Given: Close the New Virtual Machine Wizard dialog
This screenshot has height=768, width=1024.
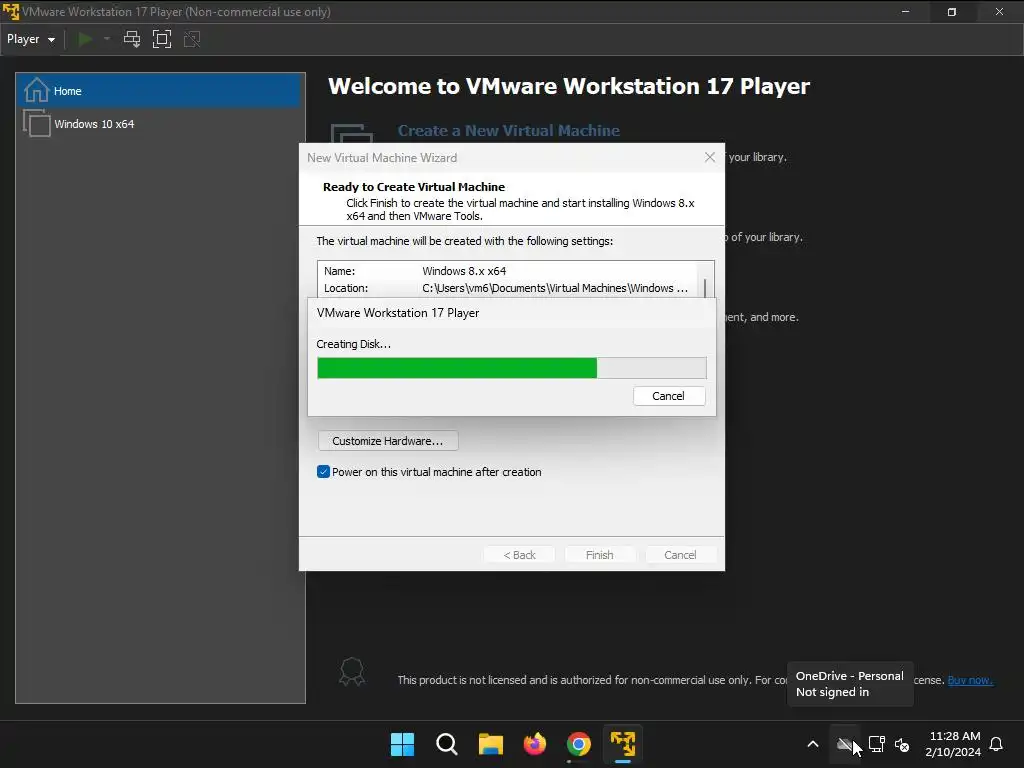Looking at the screenshot, I should pyautogui.click(x=710, y=157).
